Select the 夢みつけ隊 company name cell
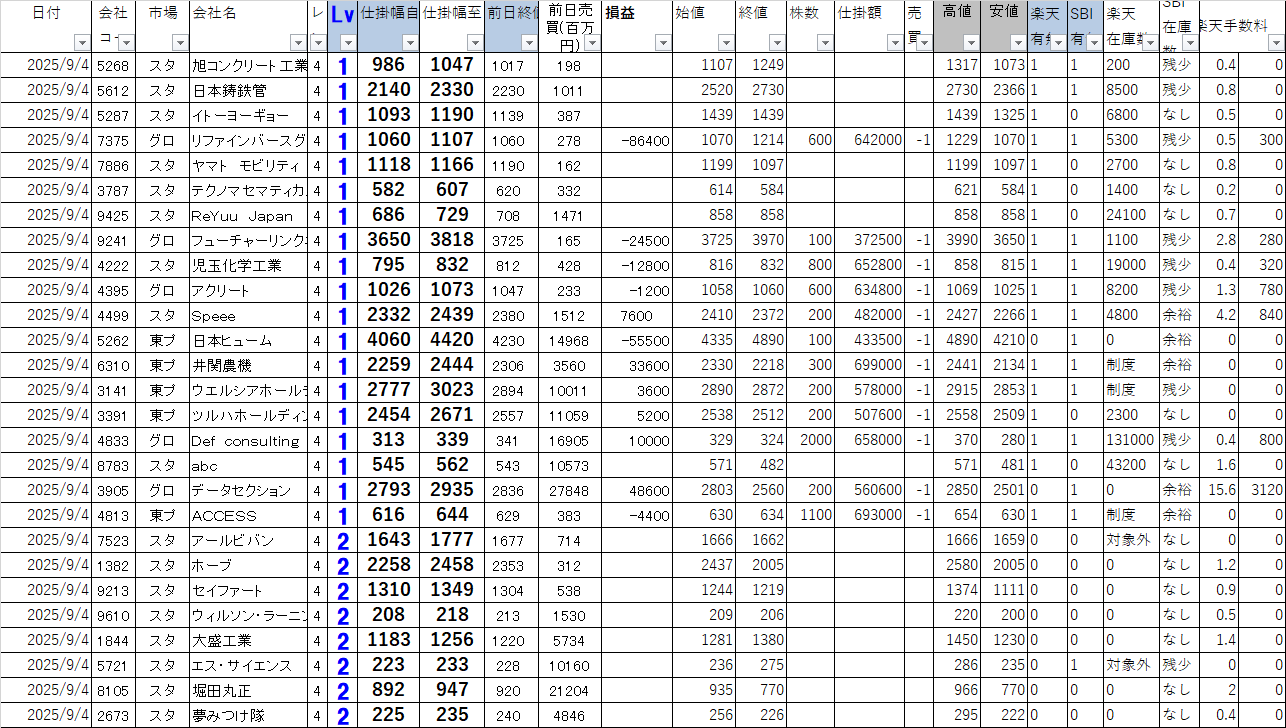 tap(249, 715)
